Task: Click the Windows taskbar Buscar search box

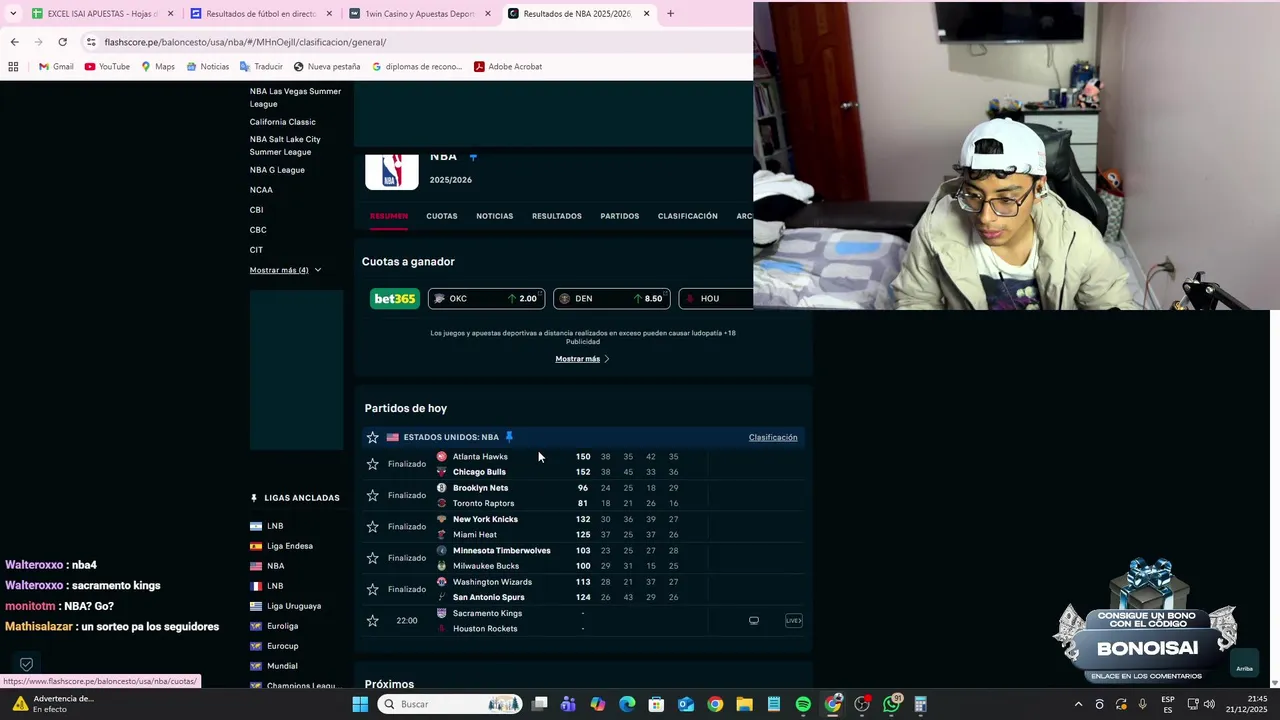Action: 450,704
